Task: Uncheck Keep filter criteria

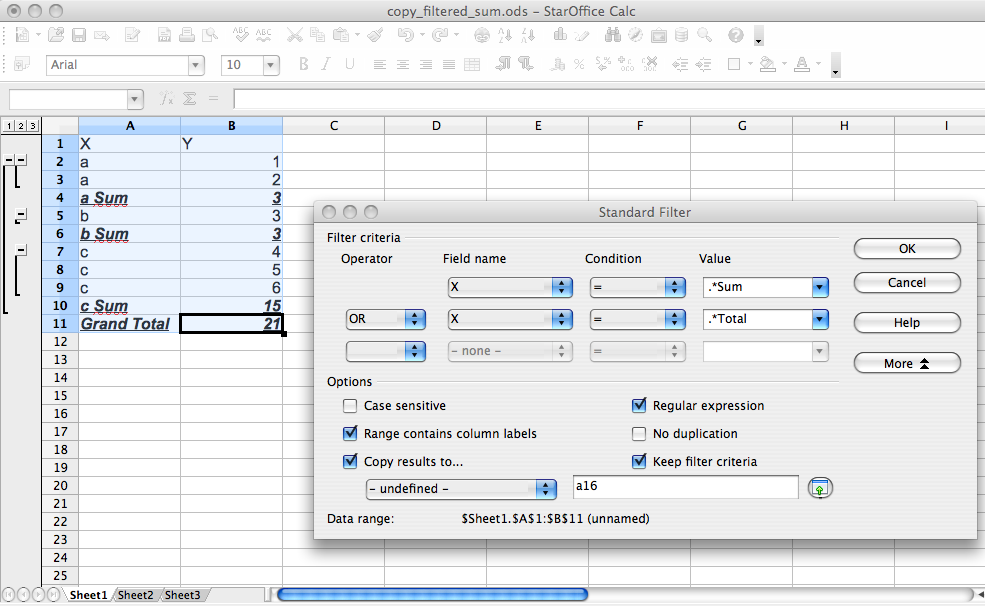Action: 638,461
